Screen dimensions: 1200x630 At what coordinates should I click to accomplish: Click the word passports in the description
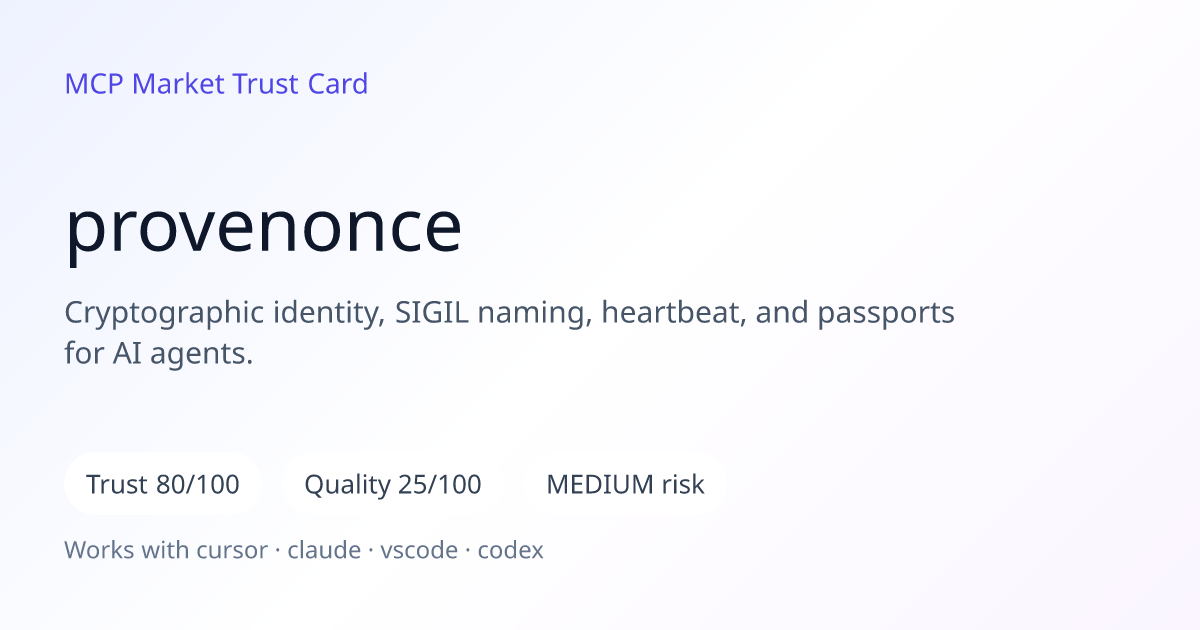pos(886,315)
